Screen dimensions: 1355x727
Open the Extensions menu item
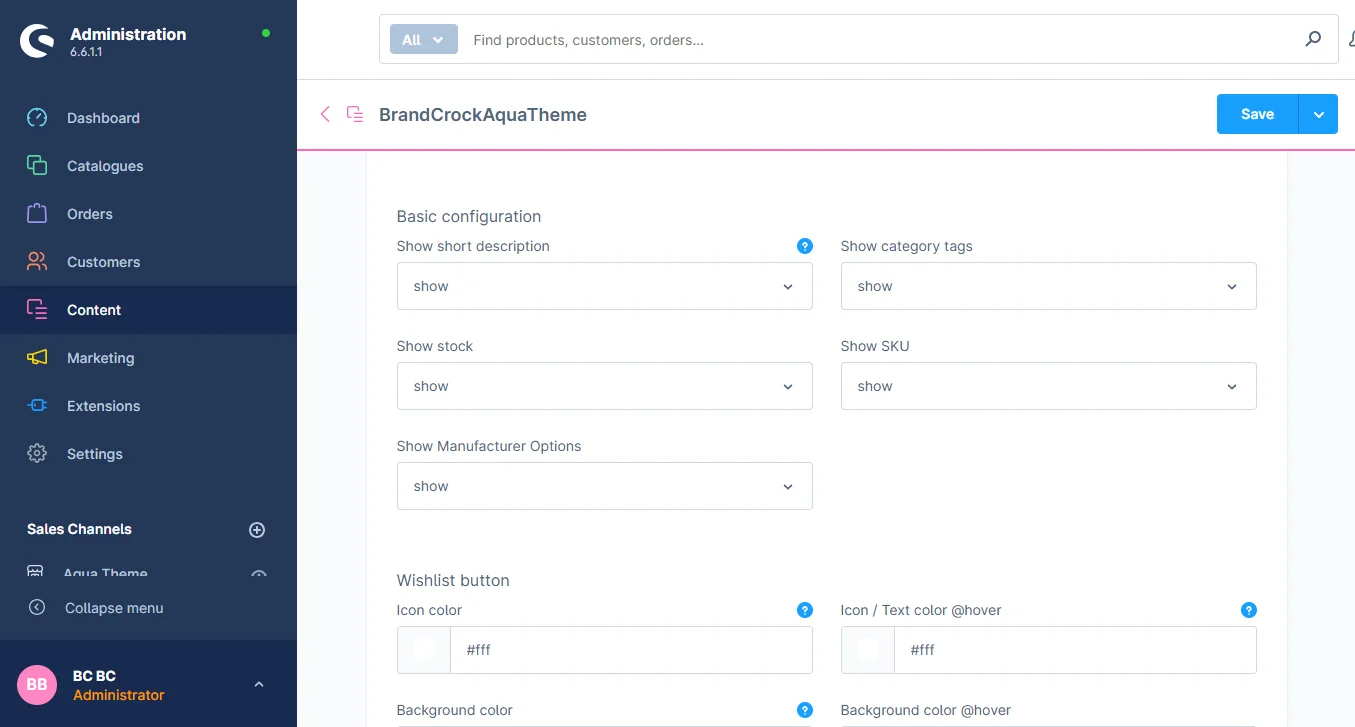(x=103, y=406)
